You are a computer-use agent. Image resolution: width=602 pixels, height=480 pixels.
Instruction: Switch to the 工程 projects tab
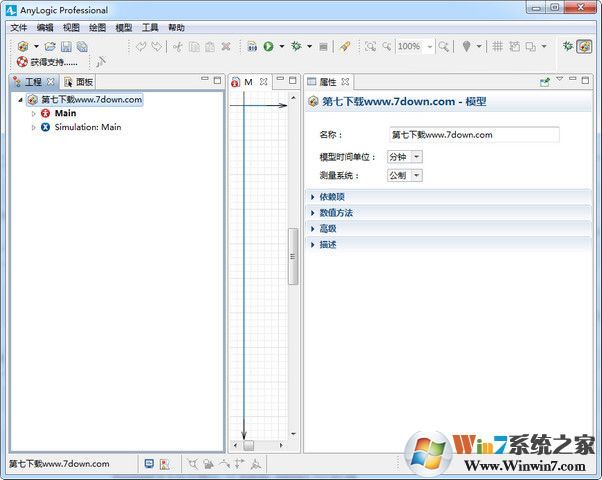pyautogui.click(x=33, y=82)
